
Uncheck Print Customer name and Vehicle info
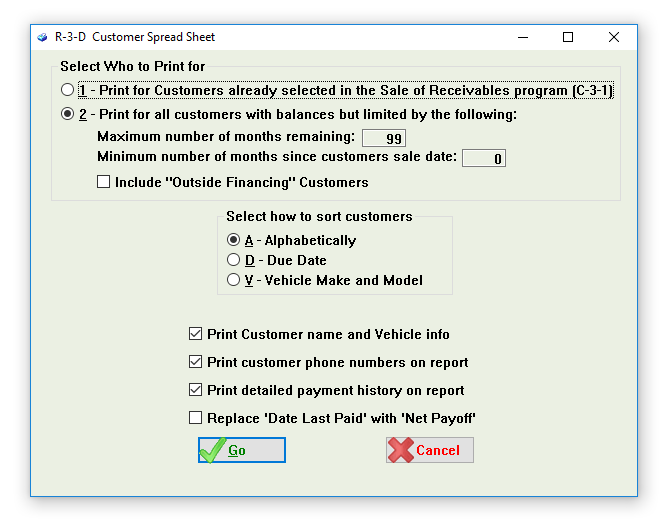click(195, 334)
